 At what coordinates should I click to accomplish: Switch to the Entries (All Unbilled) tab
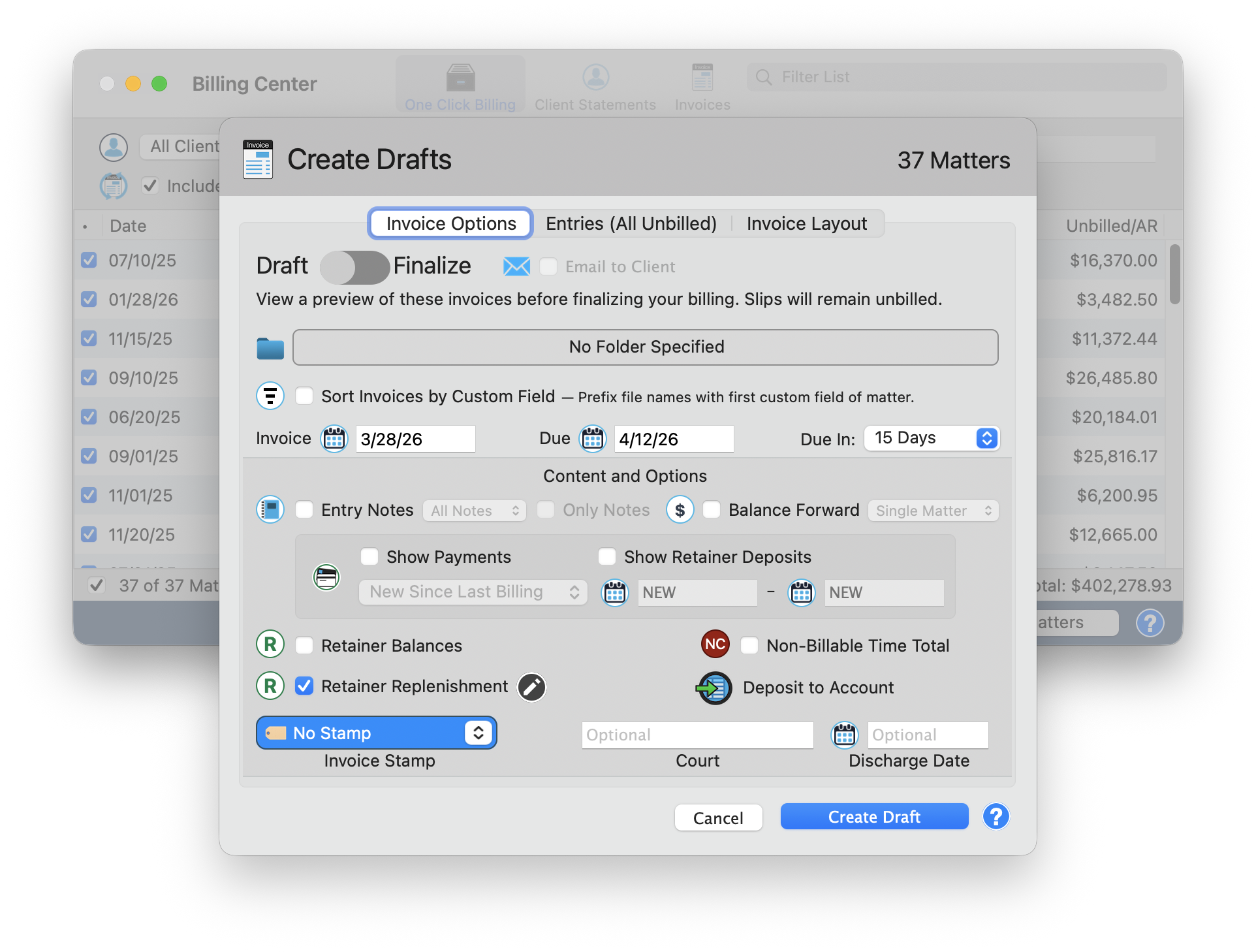[x=631, y=223]
